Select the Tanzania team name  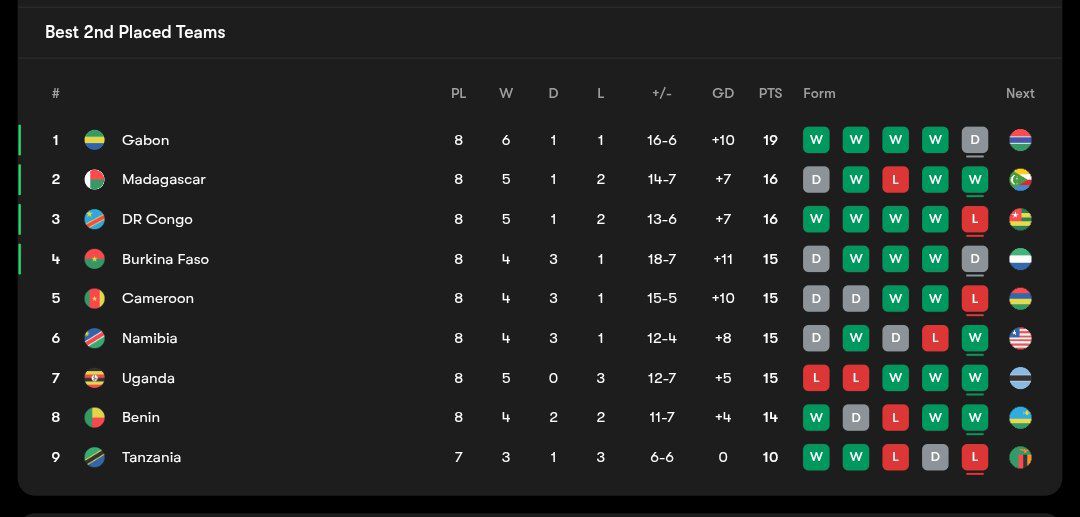(151, 457)
